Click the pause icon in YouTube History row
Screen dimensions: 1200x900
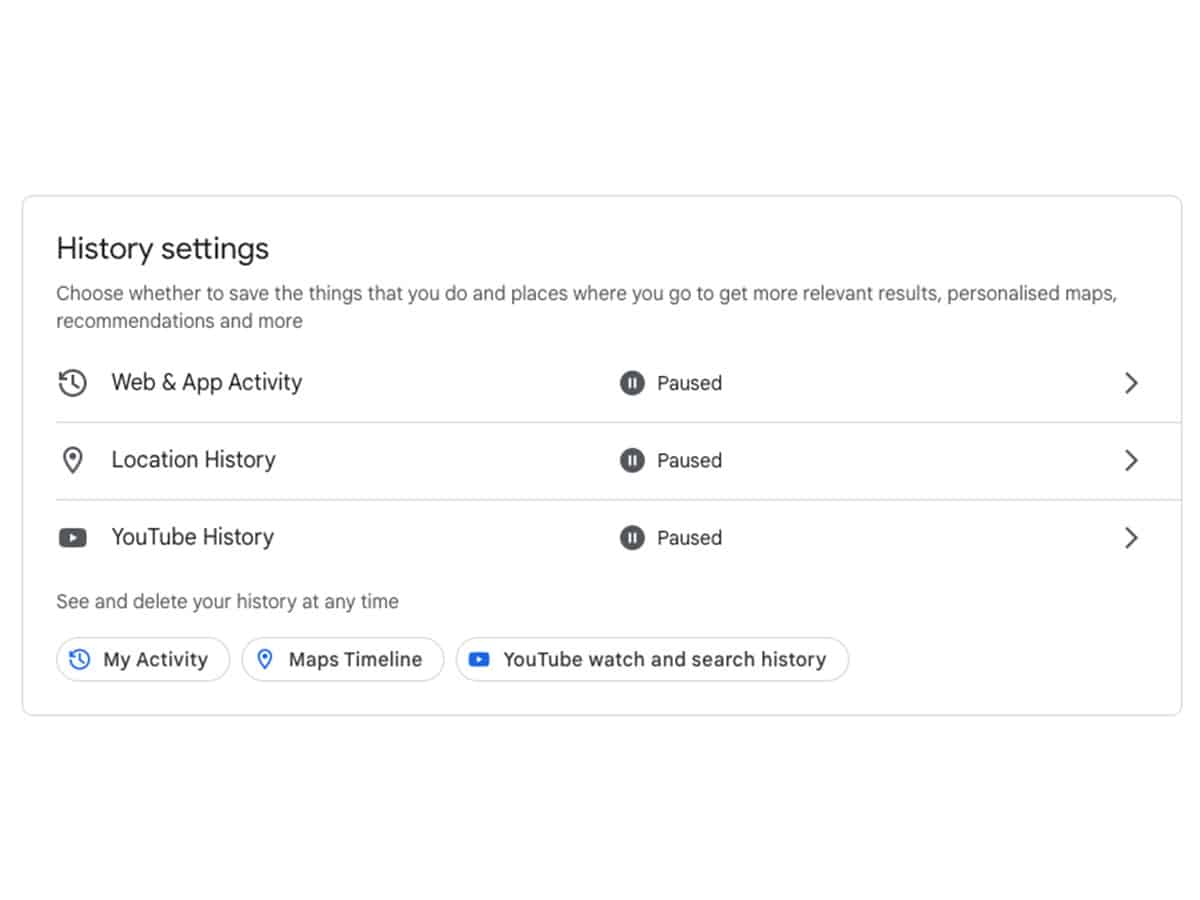[x=632, y=538]
